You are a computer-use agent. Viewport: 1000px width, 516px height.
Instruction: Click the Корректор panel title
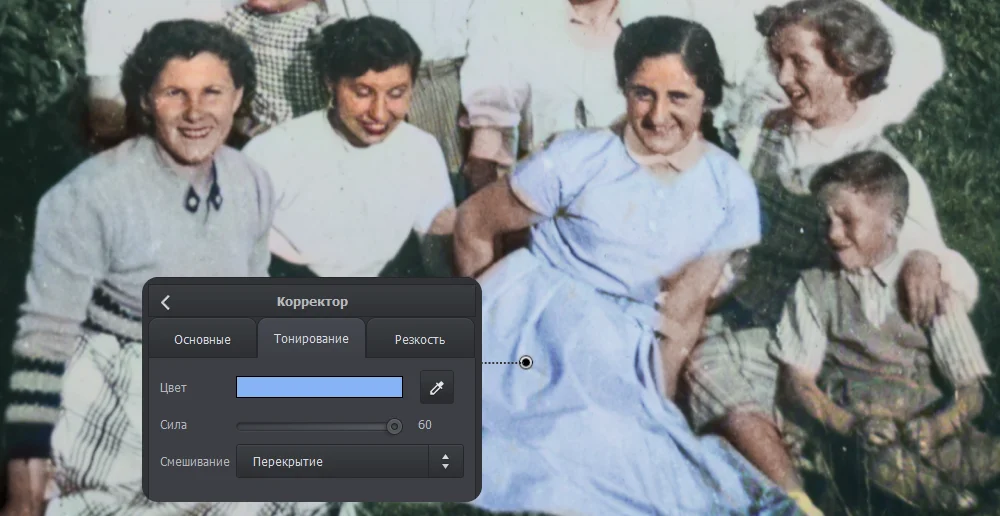(x=312, y=302)
